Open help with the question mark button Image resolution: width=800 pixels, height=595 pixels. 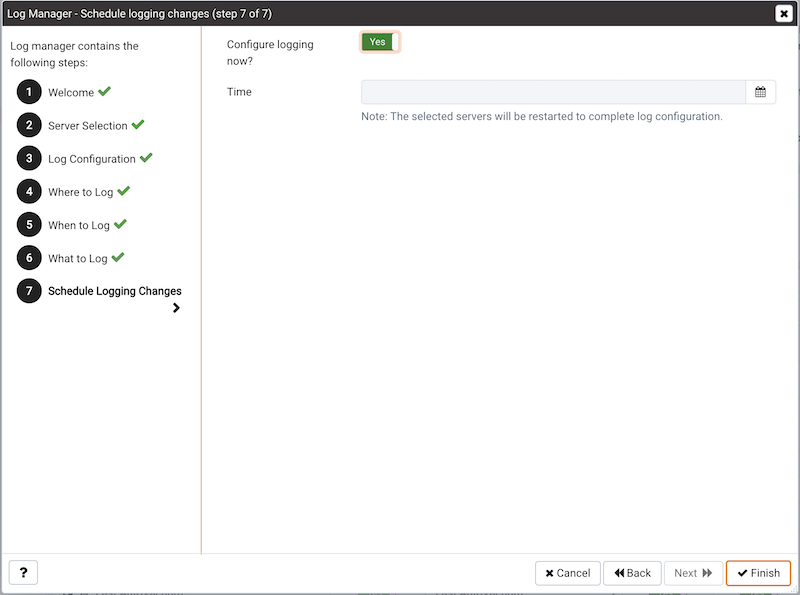23,573
